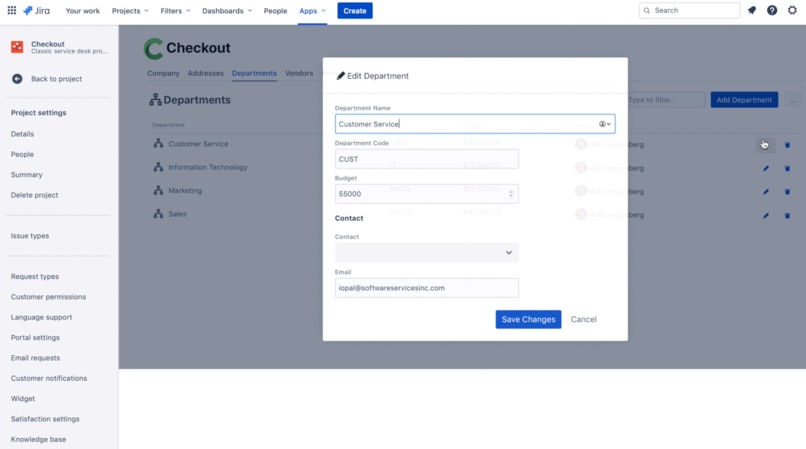Click the Search box in top bar
The width and height of the screenshot is (806, 449).
tap(689, 10)
